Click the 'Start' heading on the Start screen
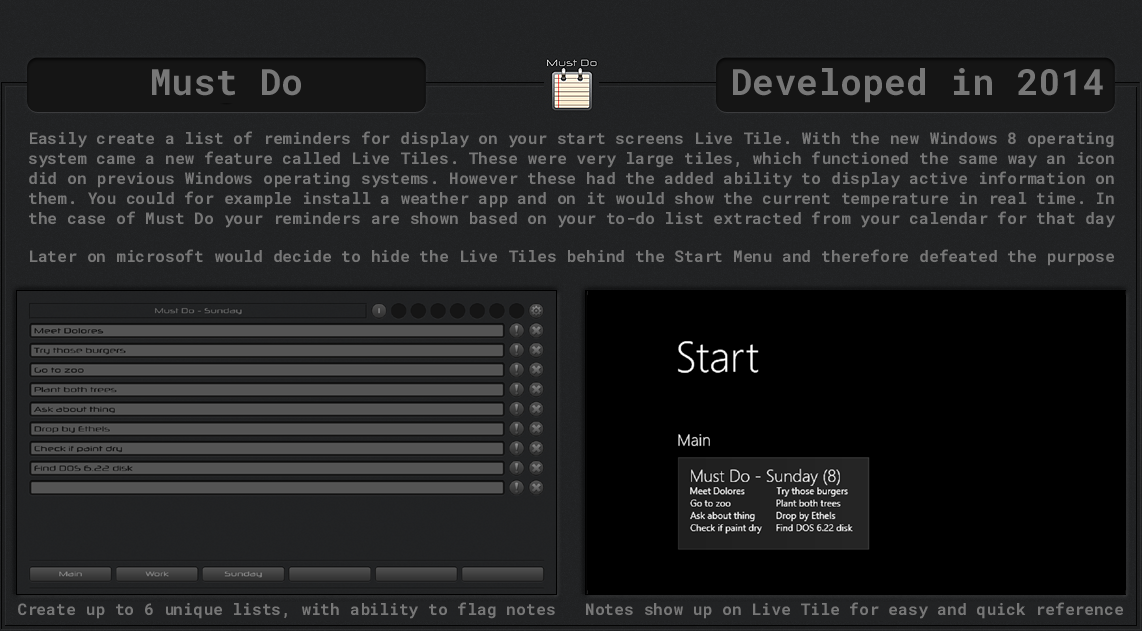The height and width of the screenshot is (631, 1142). click(x=717, y=358)
